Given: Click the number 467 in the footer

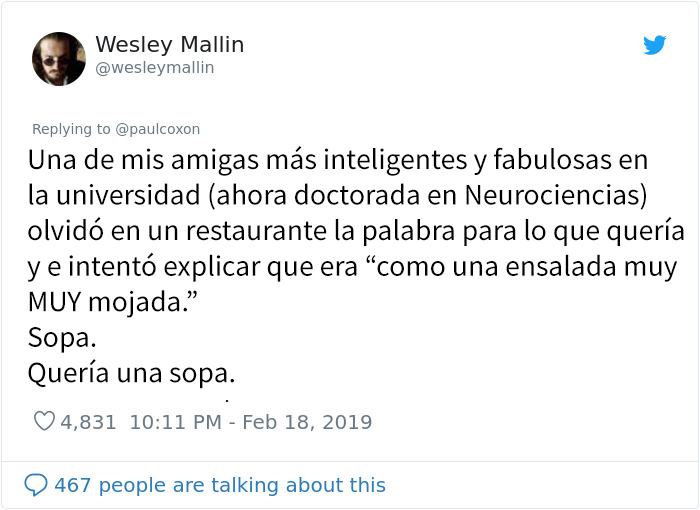Looking at the screenshot, I should click(73, 485).
